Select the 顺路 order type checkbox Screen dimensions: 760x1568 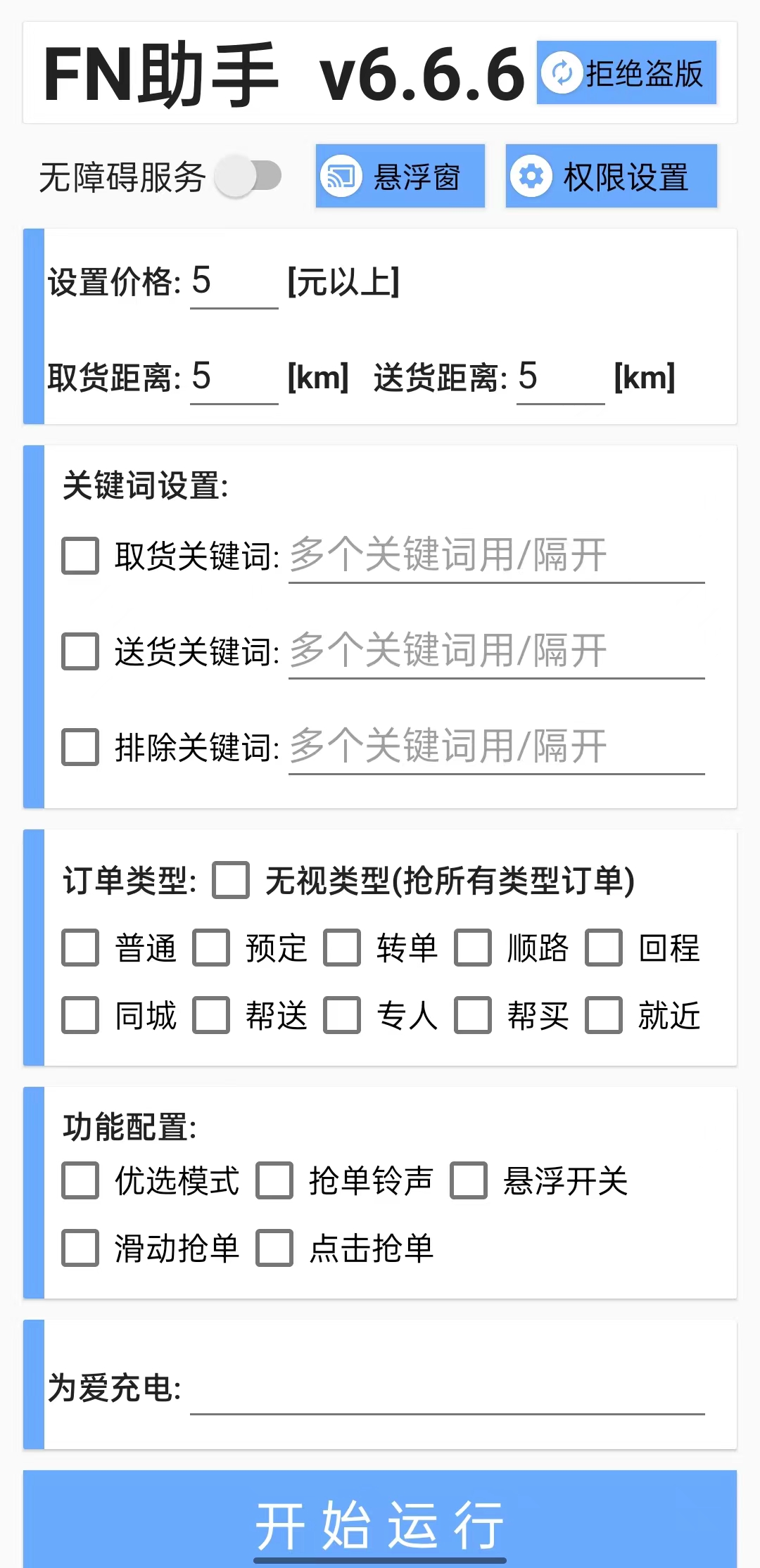tap(473, 948)
